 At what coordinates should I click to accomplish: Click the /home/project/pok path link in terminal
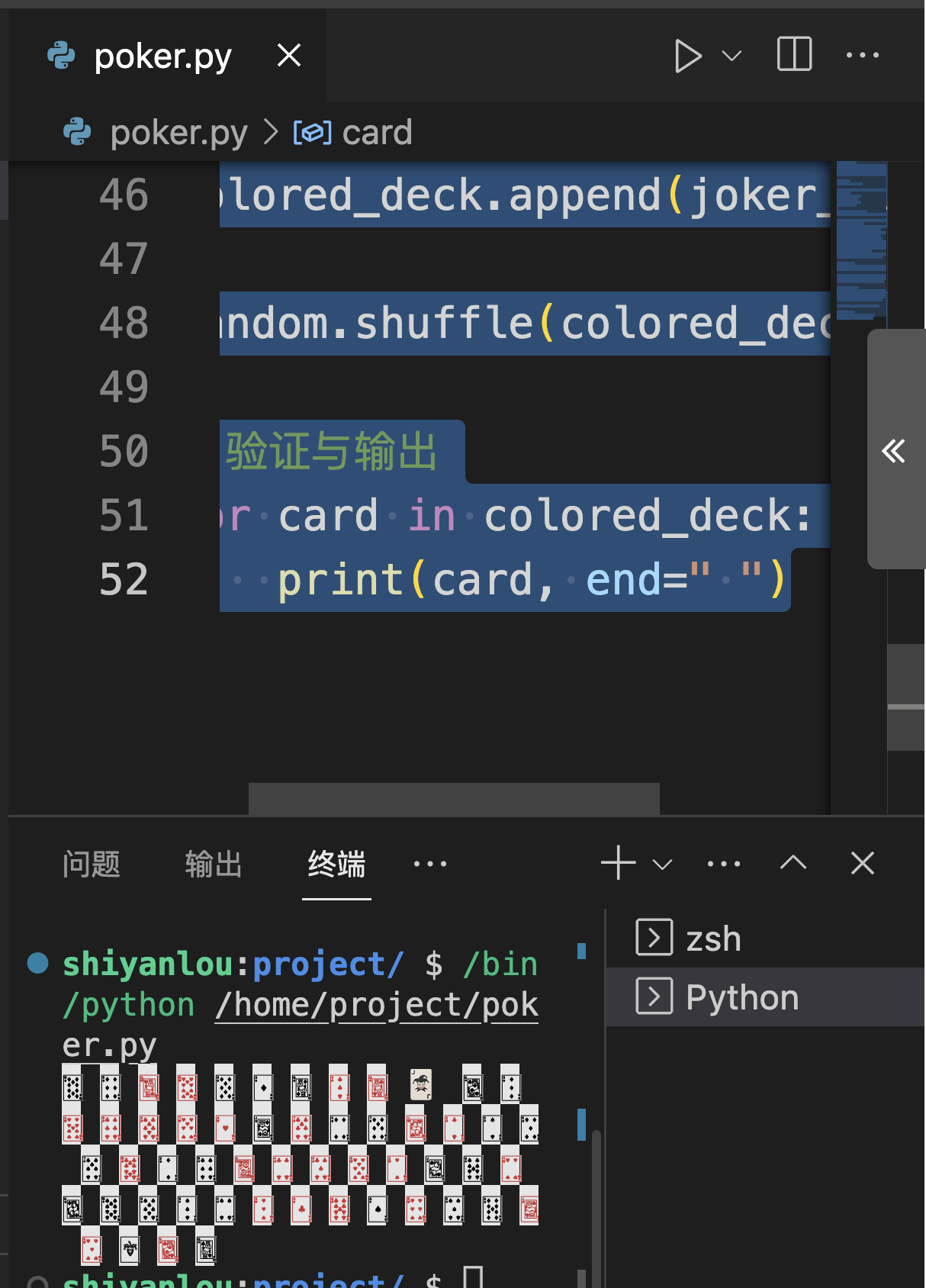point(377,1005)
